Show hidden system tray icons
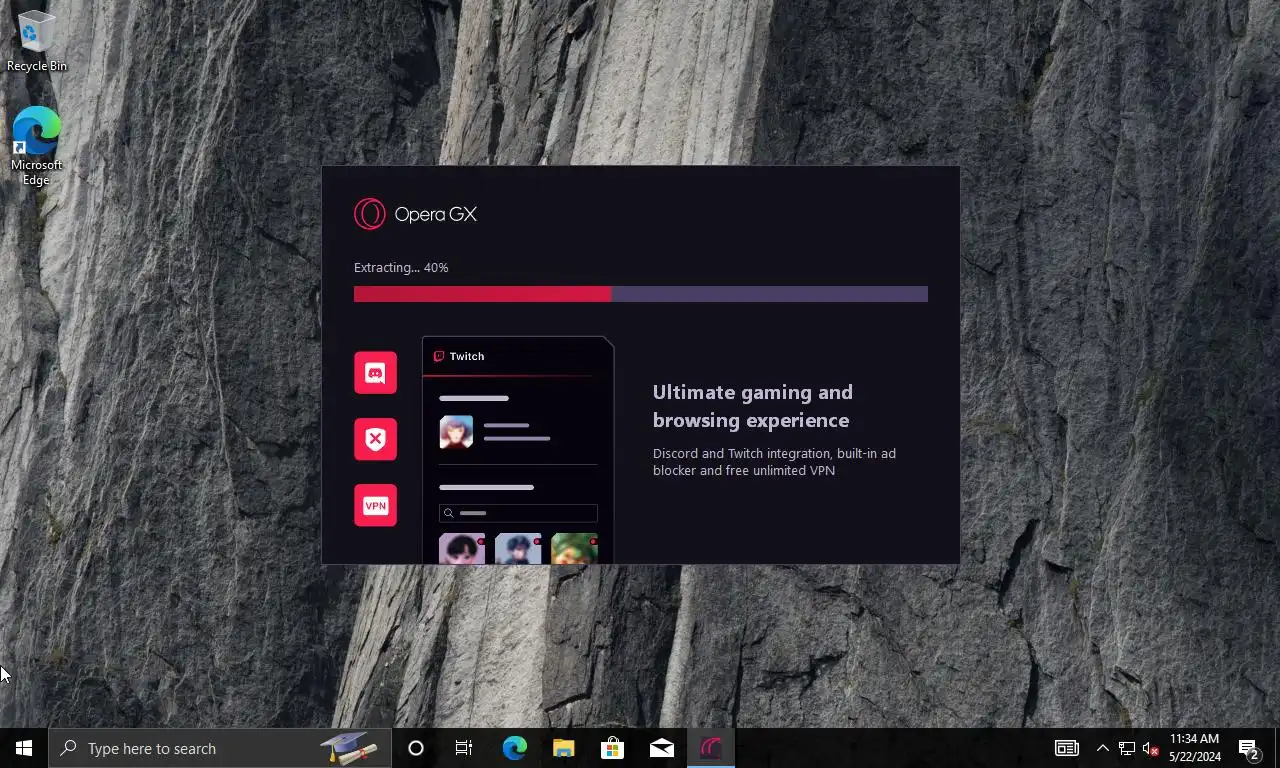1280x768 pixels. [1102, 748]
